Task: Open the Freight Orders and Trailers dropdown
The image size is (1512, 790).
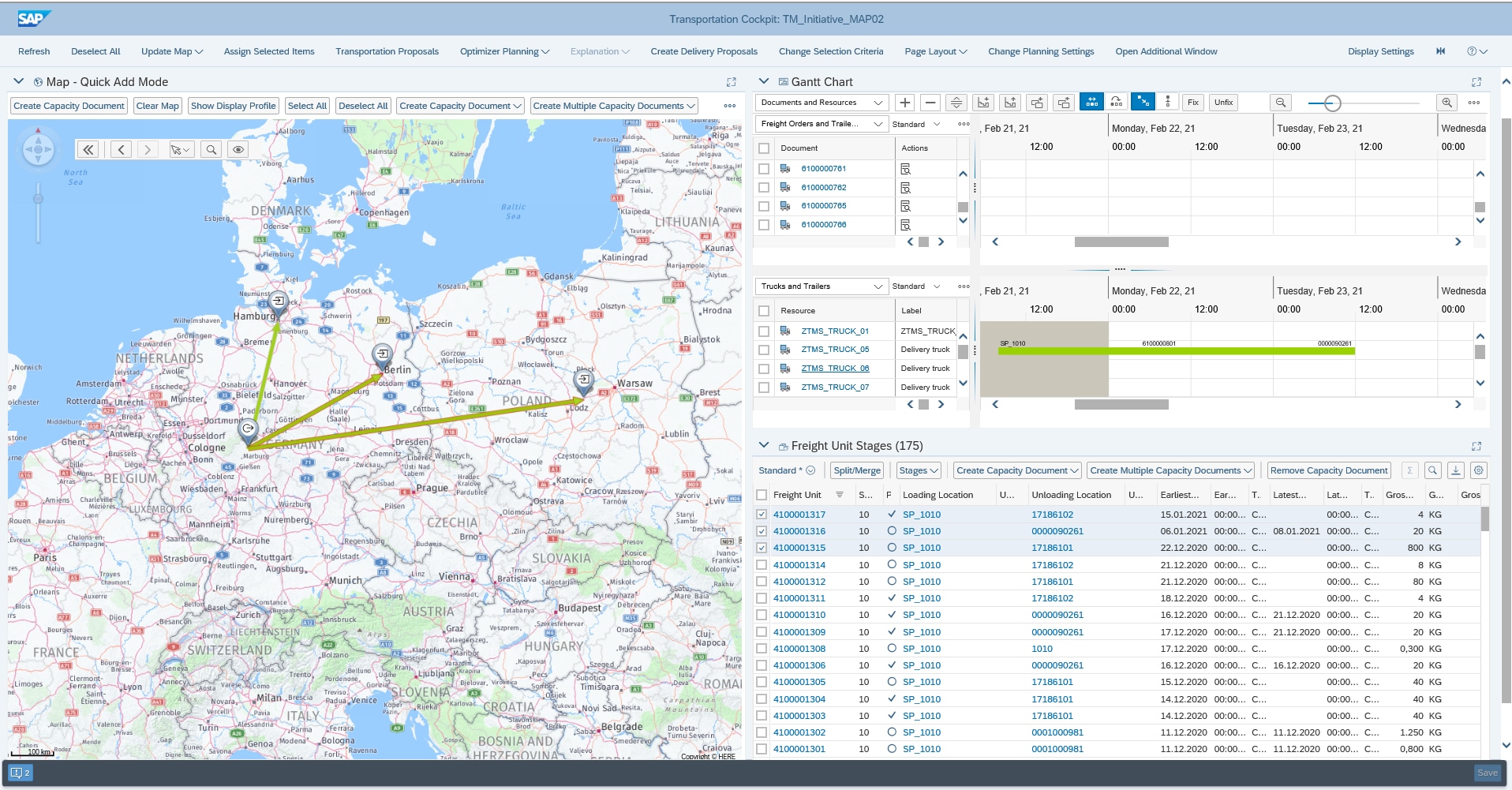Action: click(x=821, y=124)
